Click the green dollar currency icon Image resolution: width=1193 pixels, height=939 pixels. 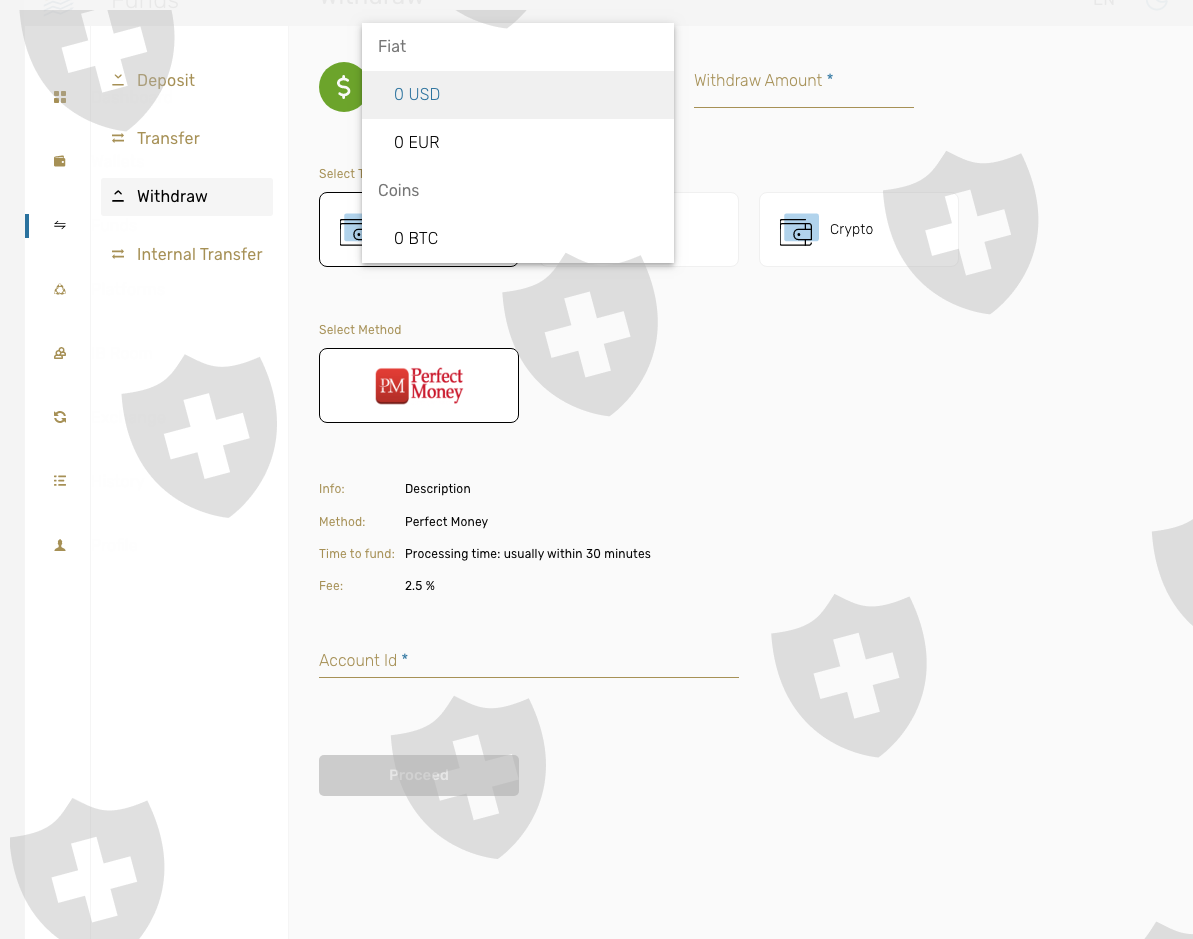coord(341,87)
